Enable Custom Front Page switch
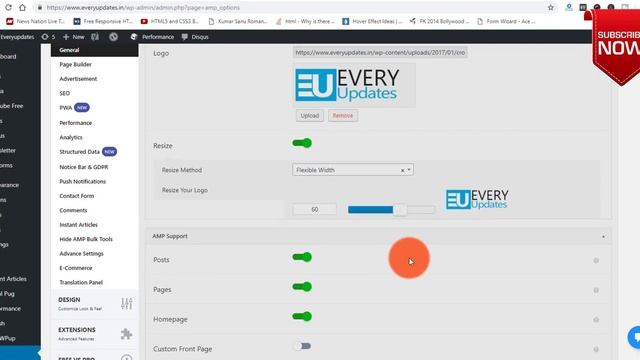Screen dimensions: 640x360 302,346
